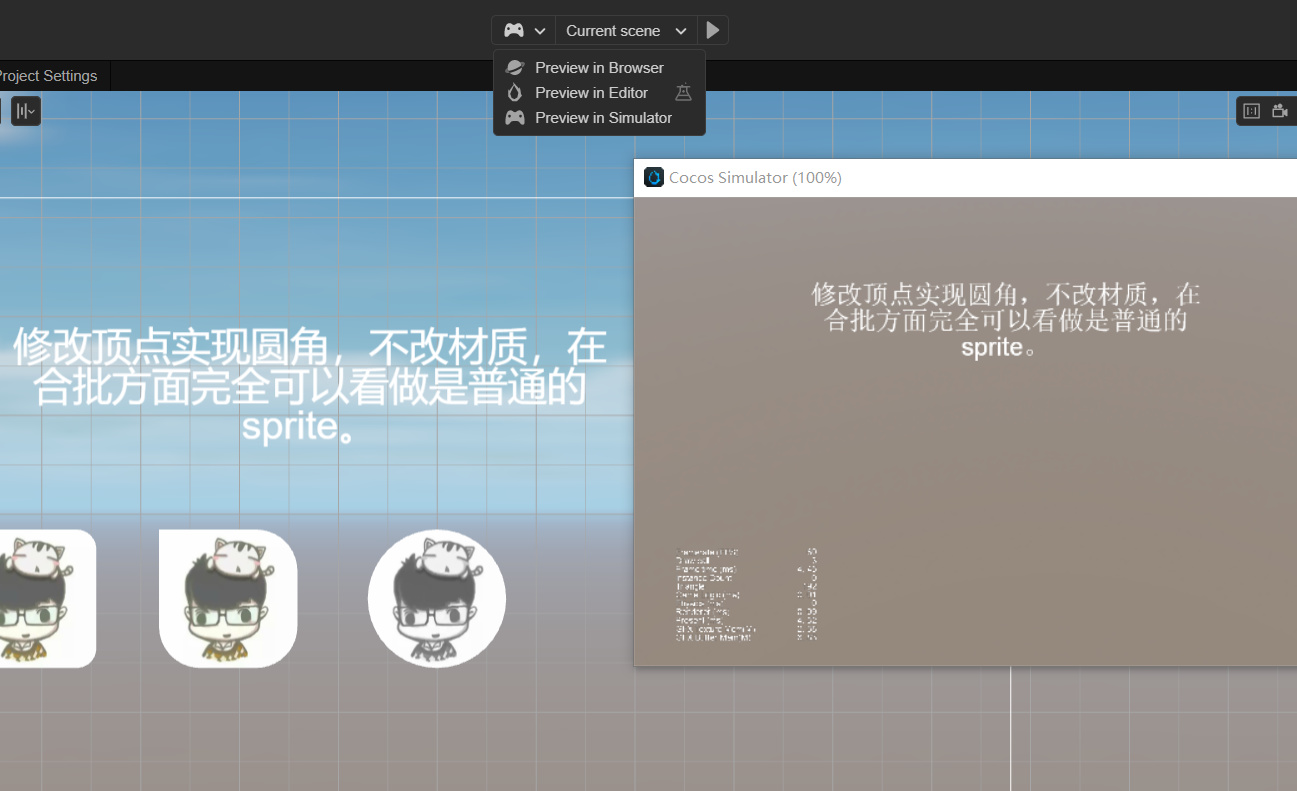Expand the Current scene dropdown
Image resolution: width=1297 pixels, height=791 pixels.
click(626, 30)
